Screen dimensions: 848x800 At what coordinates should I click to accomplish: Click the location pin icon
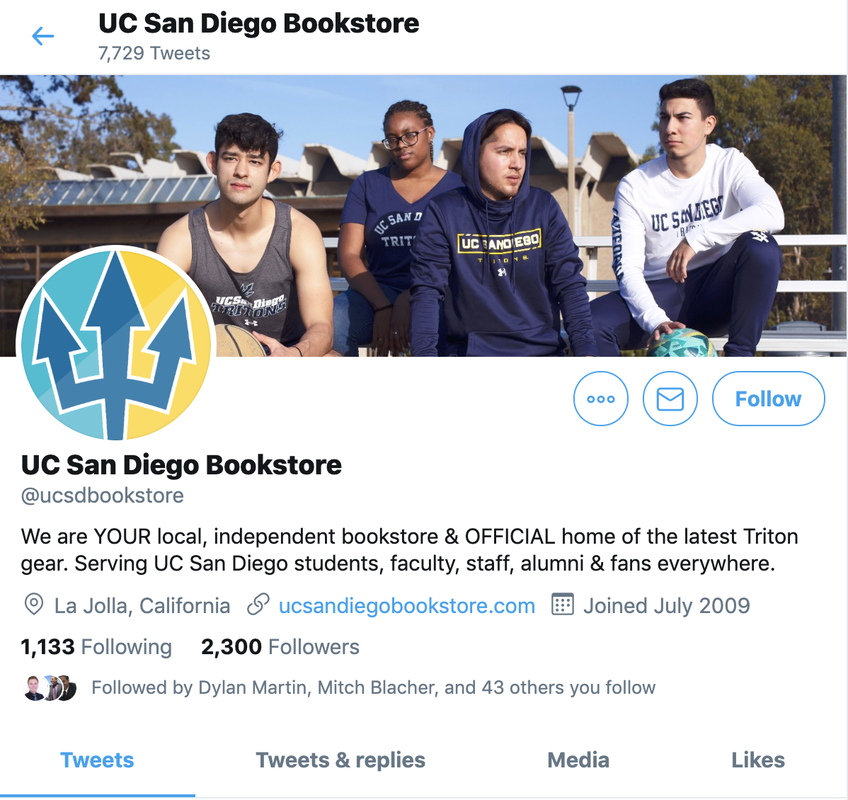point(34,605)
